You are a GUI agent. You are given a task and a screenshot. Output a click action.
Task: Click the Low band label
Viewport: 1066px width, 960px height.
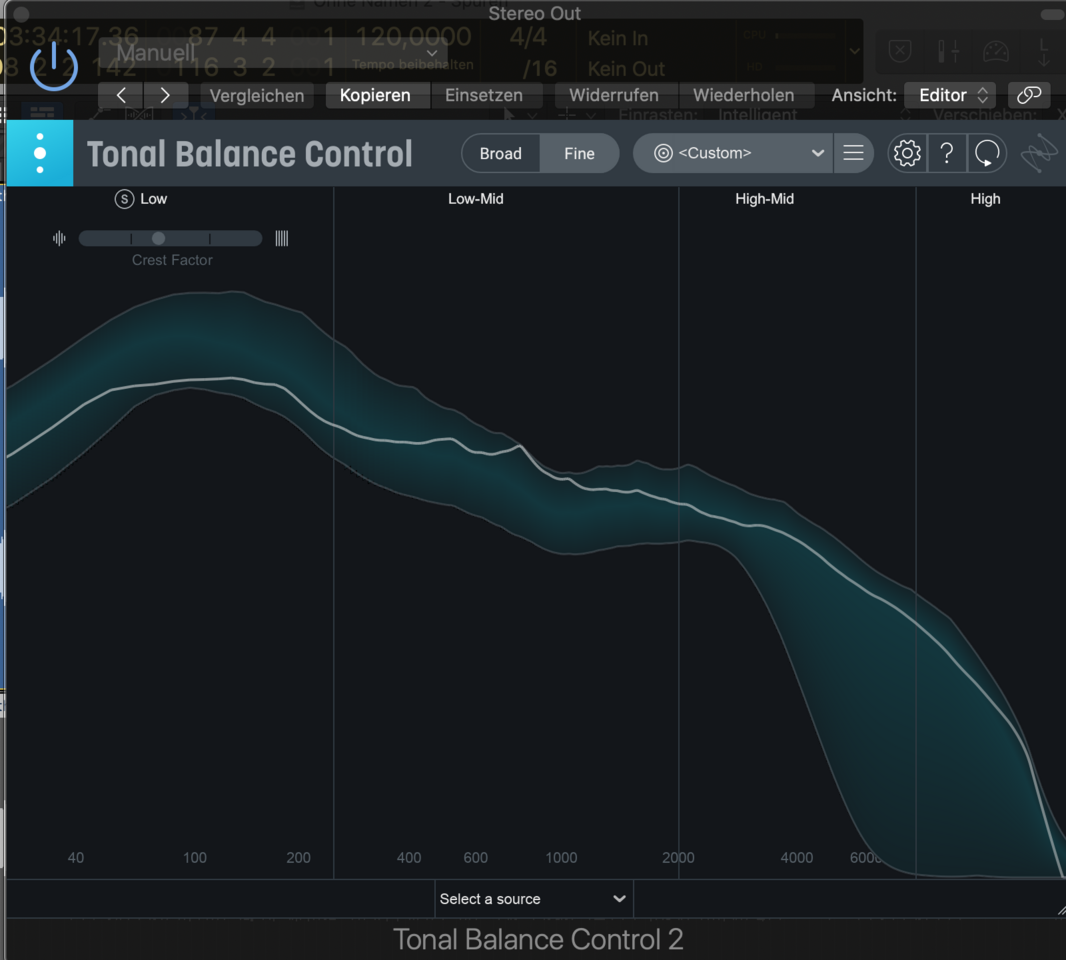click(154, 199)
